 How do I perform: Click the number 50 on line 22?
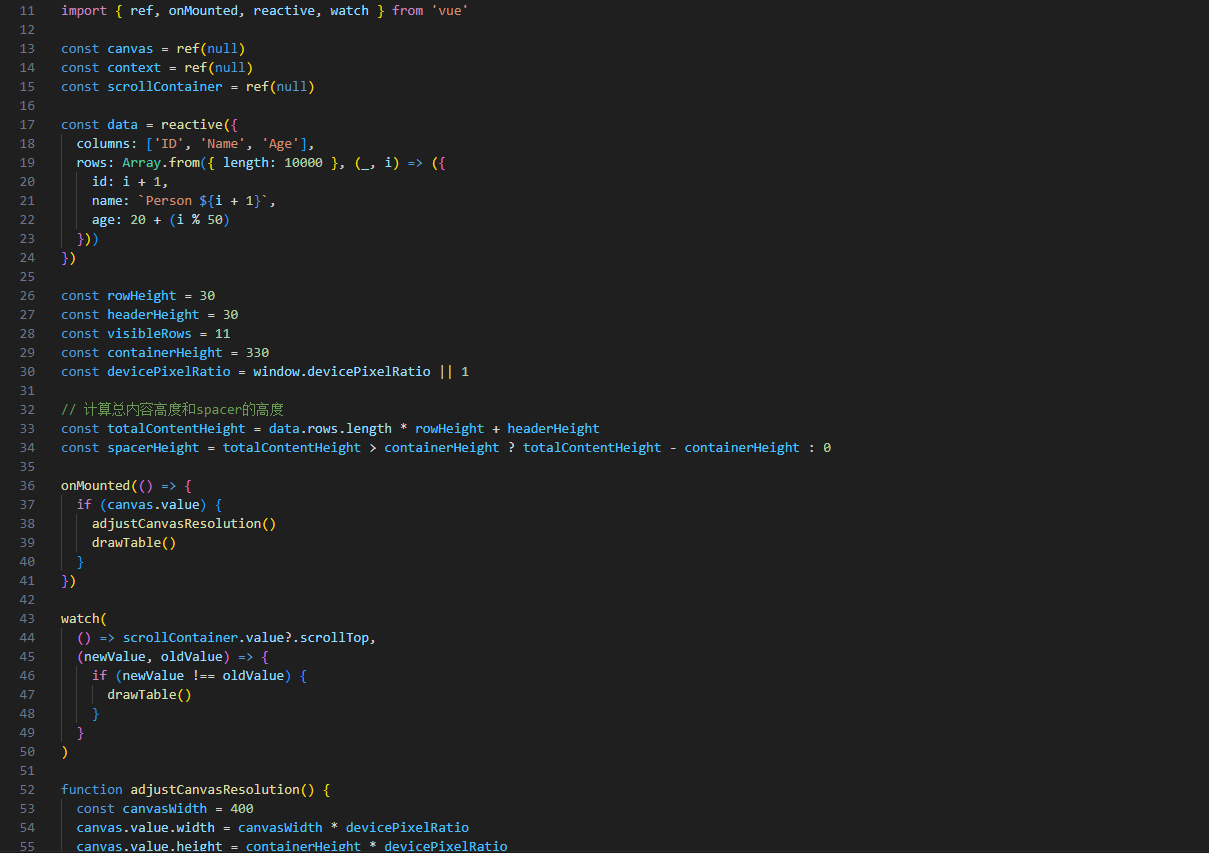click(215, 219)
